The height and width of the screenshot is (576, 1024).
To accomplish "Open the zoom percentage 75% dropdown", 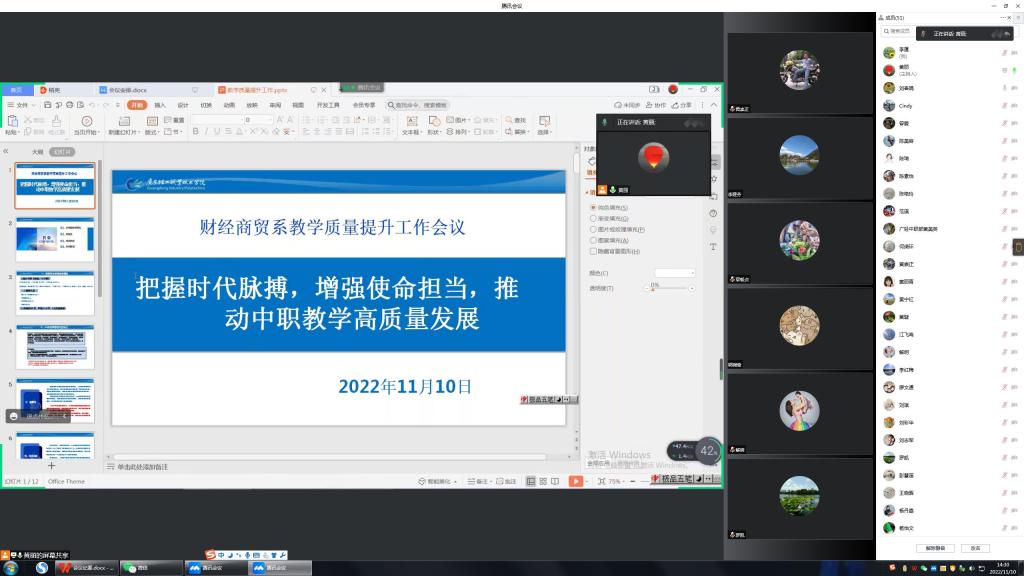I will [x=618, y=481].
